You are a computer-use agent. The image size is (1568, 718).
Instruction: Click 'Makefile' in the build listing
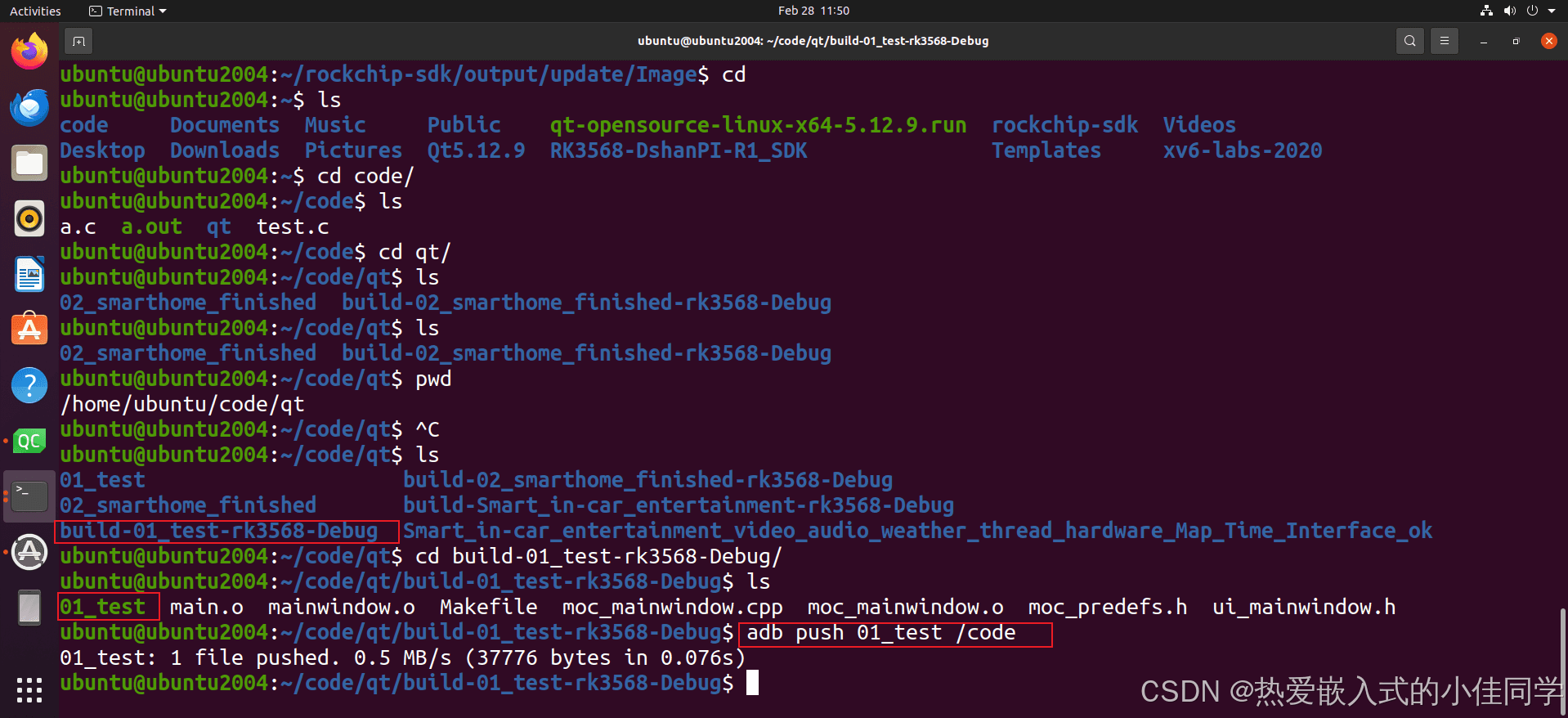point(488,607)
